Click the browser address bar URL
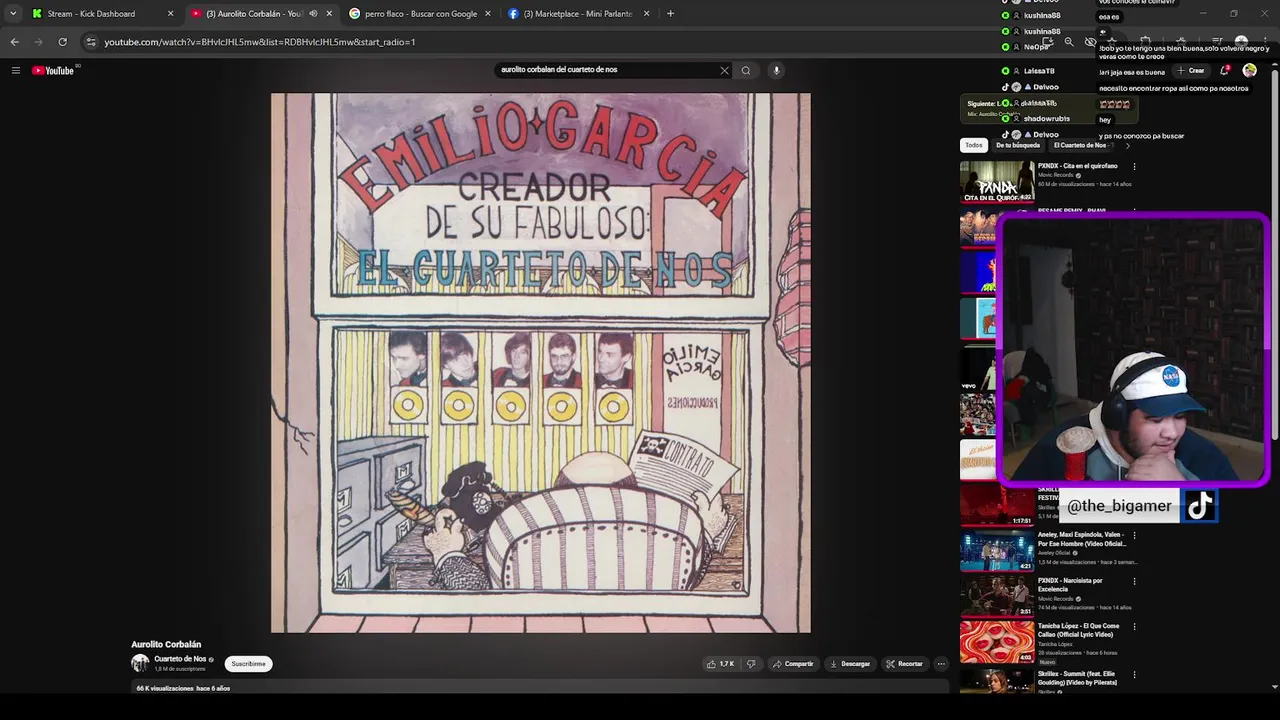 click(259, 42)
